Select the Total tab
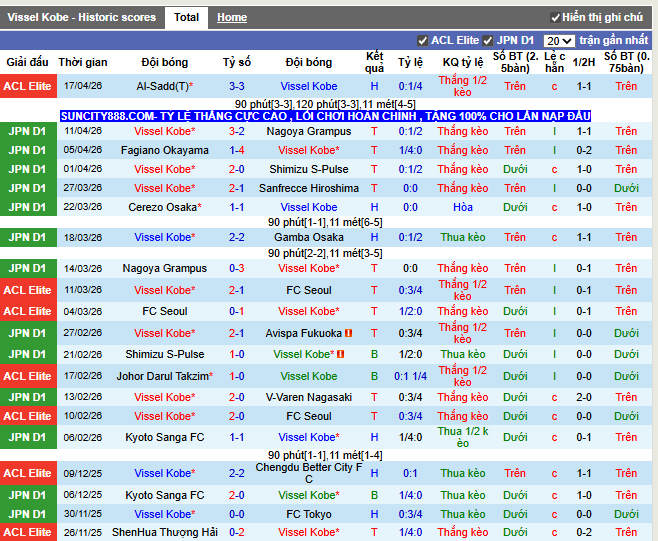This screenshot has height=541, width=658. [186, 17]
